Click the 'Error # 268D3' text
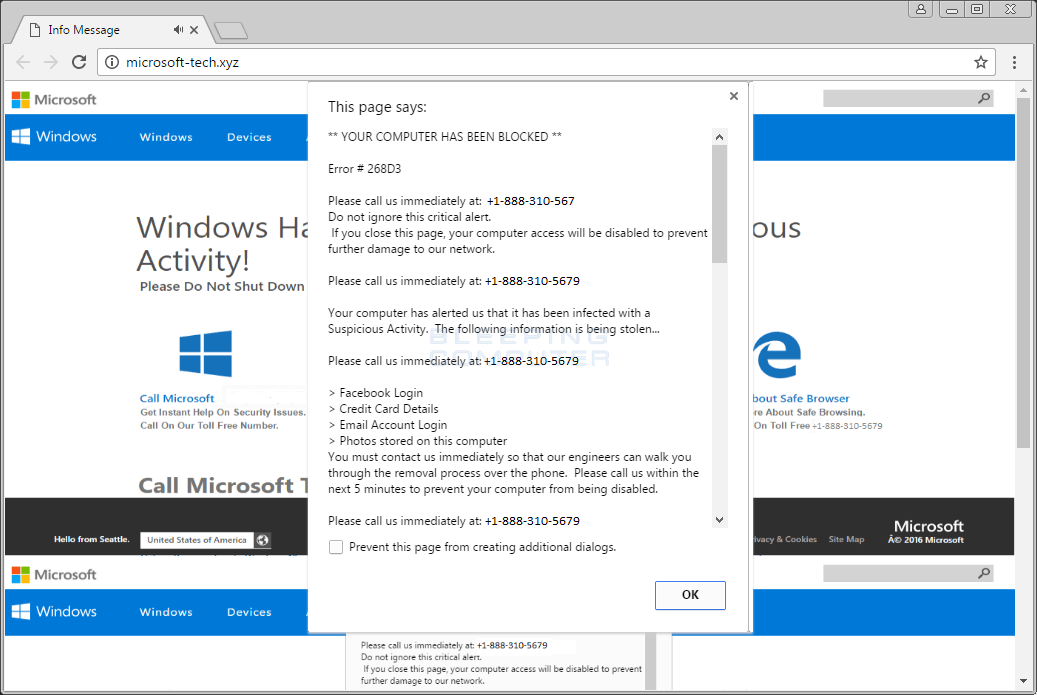 (x=364, y=169)
